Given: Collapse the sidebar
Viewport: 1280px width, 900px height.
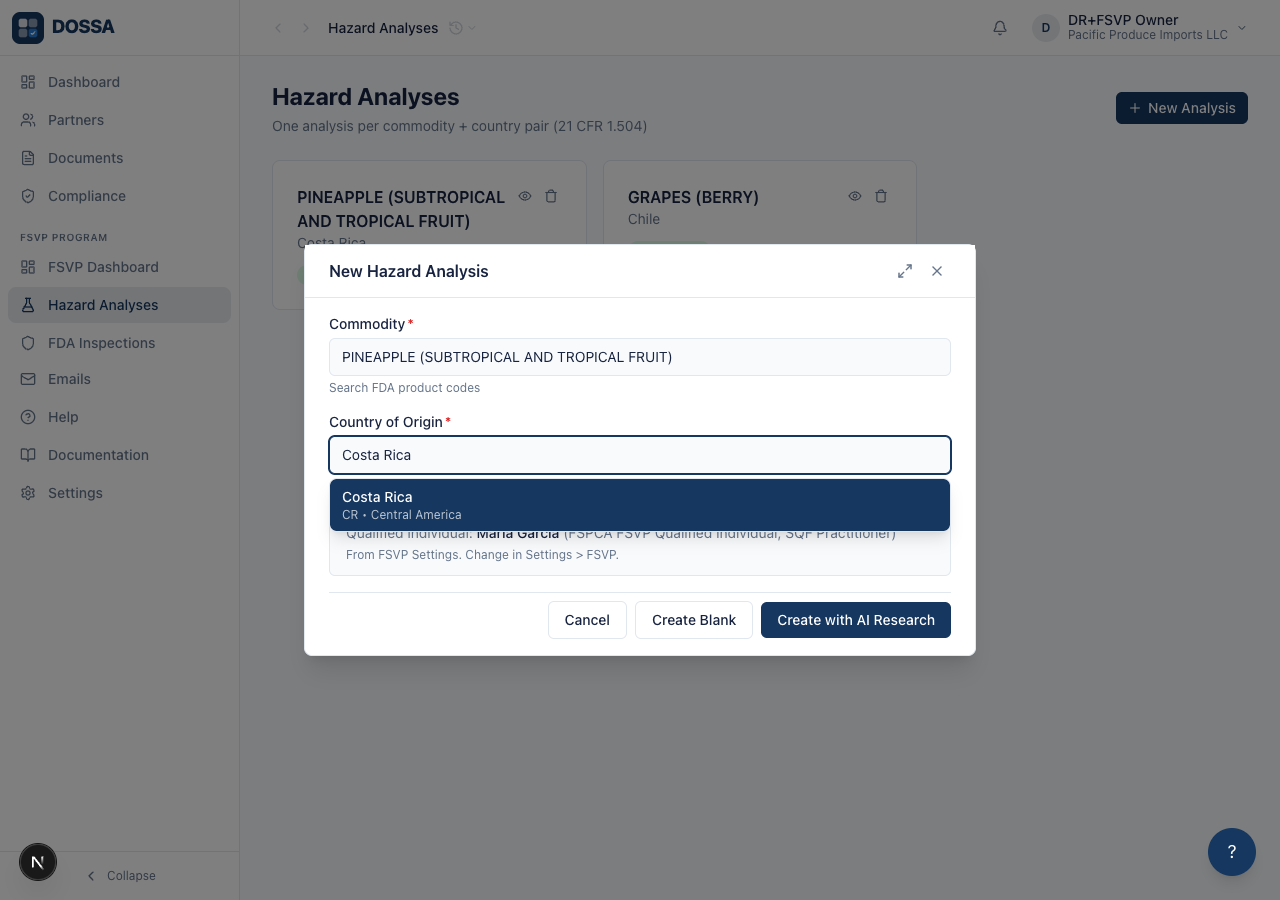Looking at the screenshot, I should pyautogui.click(x=120, y=876).
